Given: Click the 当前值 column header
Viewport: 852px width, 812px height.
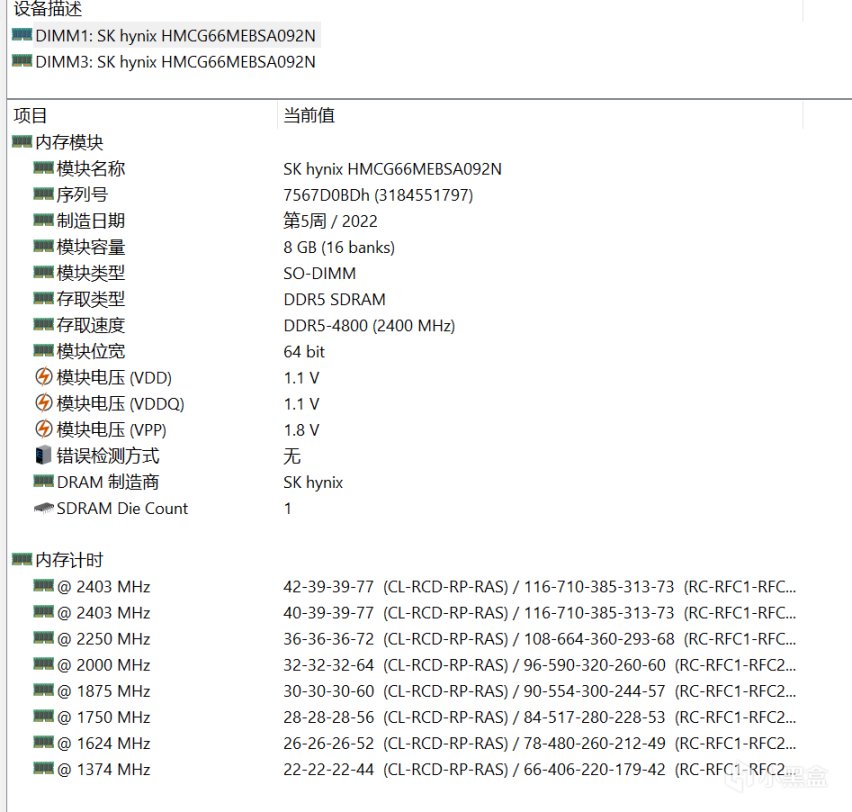Looking at the screenshot, I should tap(309, 115).
